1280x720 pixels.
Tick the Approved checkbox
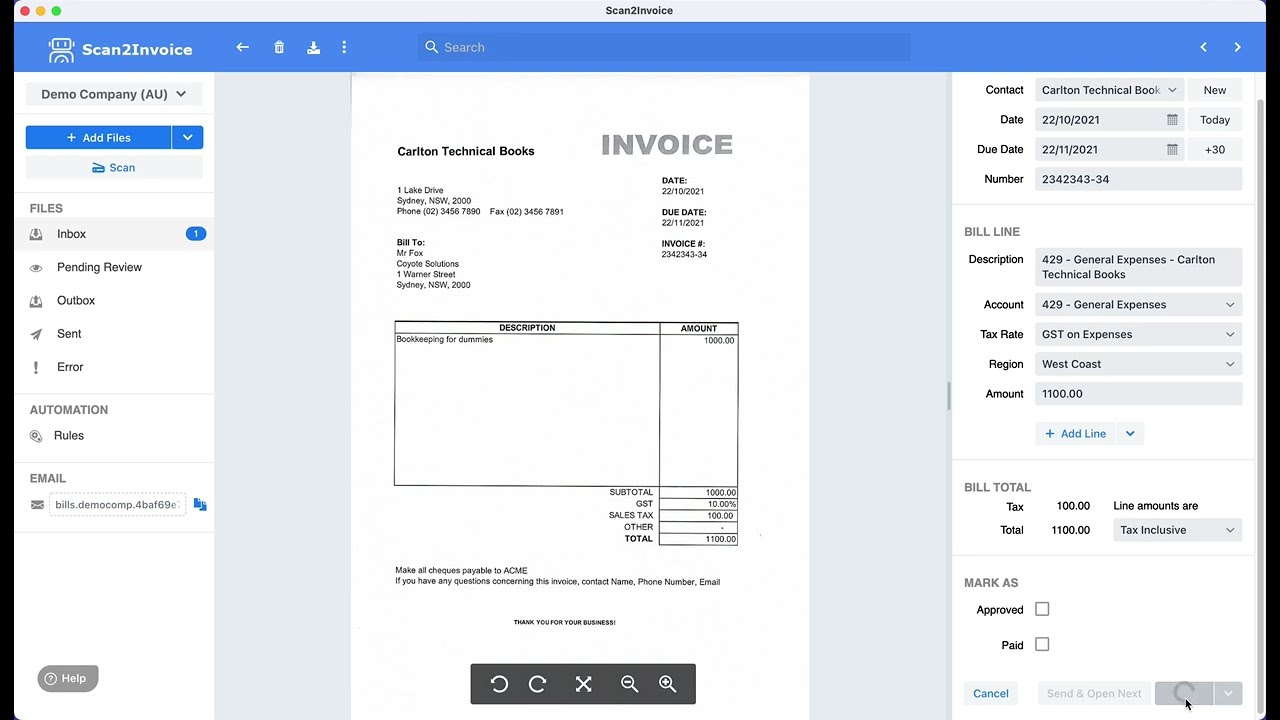point(1042,609)
